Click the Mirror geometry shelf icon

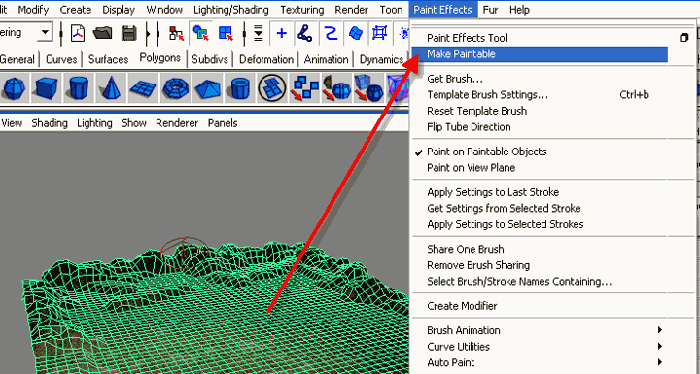coord(336,88)
